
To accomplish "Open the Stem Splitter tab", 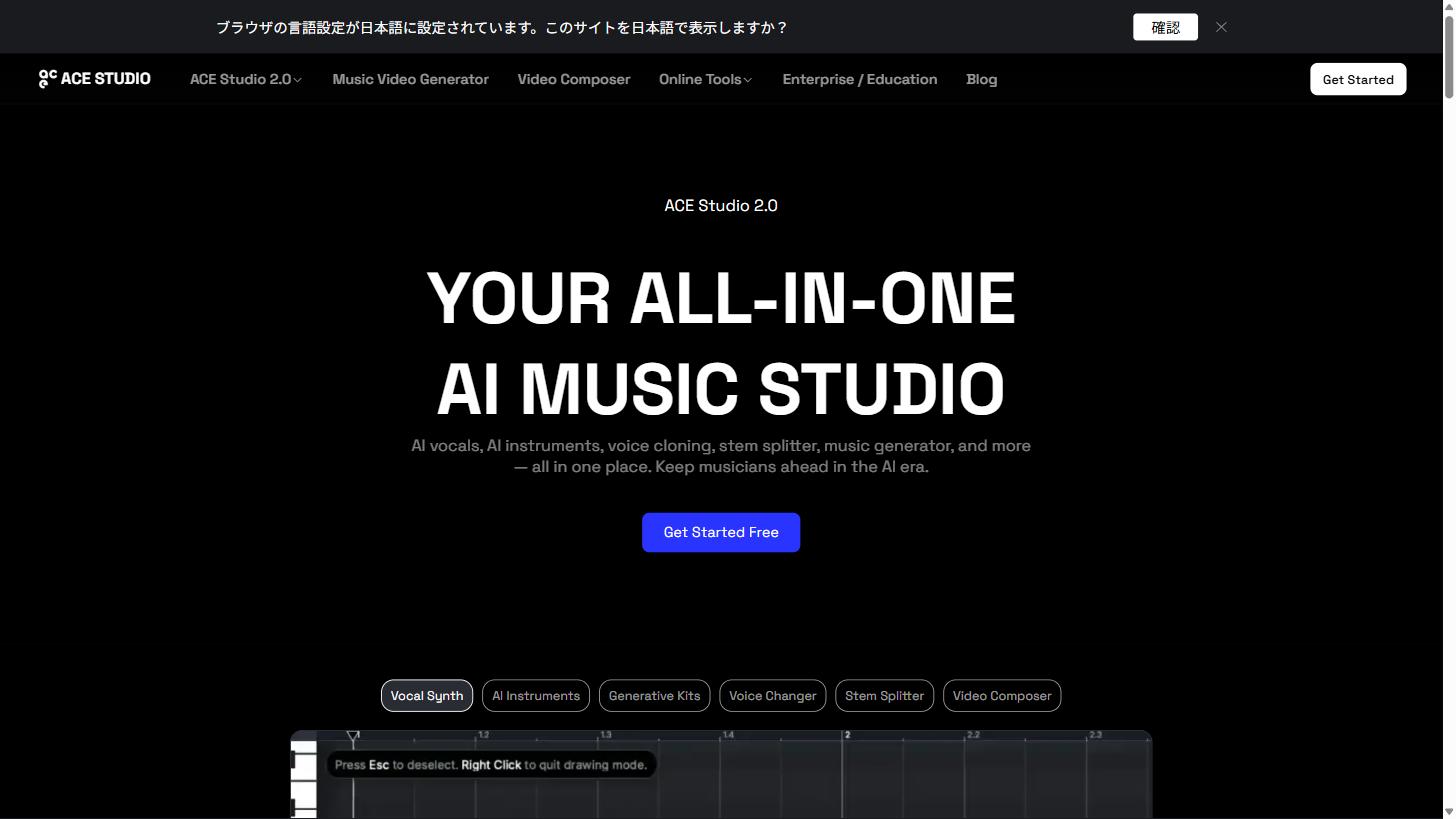I will tap(885, 696).
